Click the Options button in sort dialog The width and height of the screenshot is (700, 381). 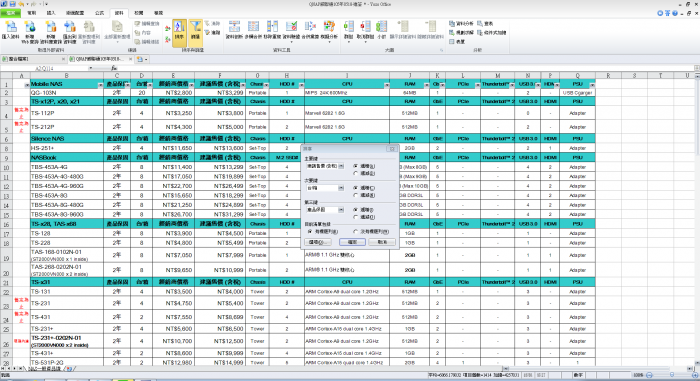tap(318, 242)
